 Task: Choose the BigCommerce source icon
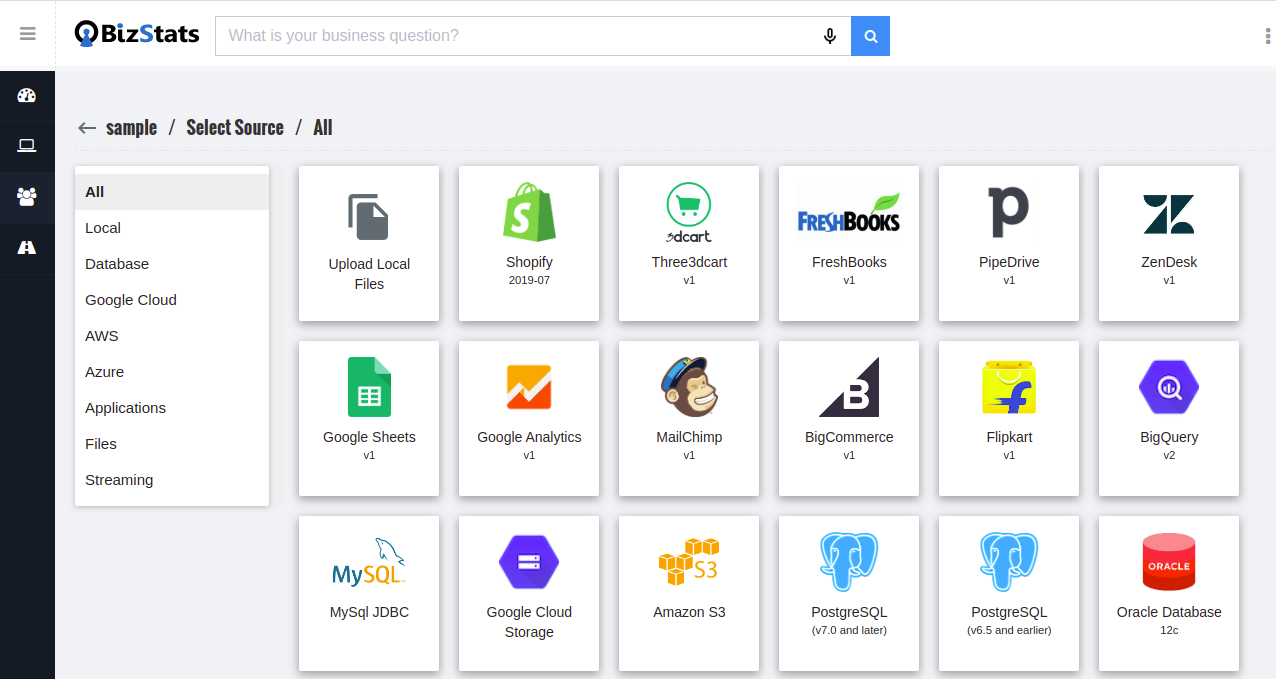(x=849, y=387)
